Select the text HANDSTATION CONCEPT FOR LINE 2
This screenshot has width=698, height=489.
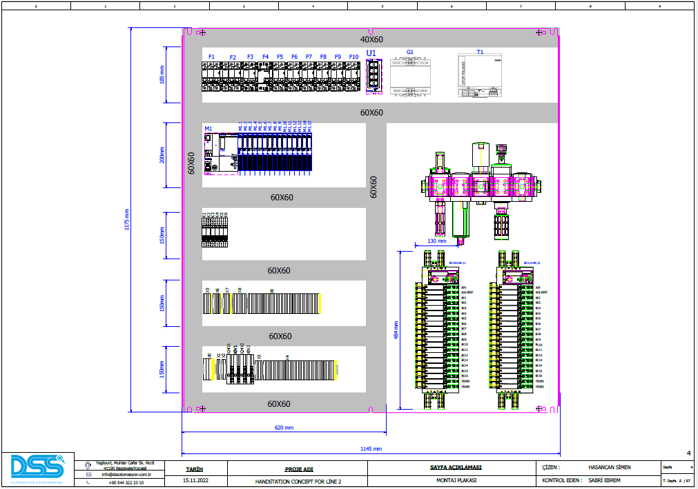point(298,481)
